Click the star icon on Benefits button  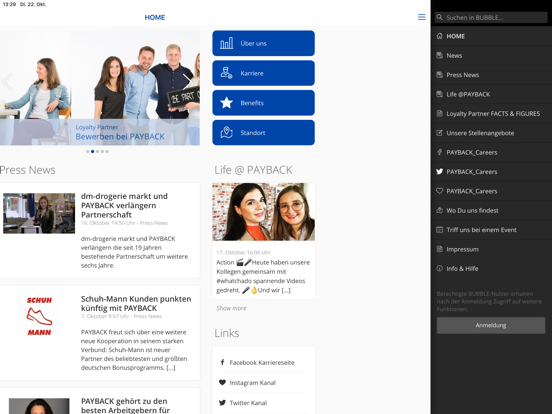tap(226, 103)
